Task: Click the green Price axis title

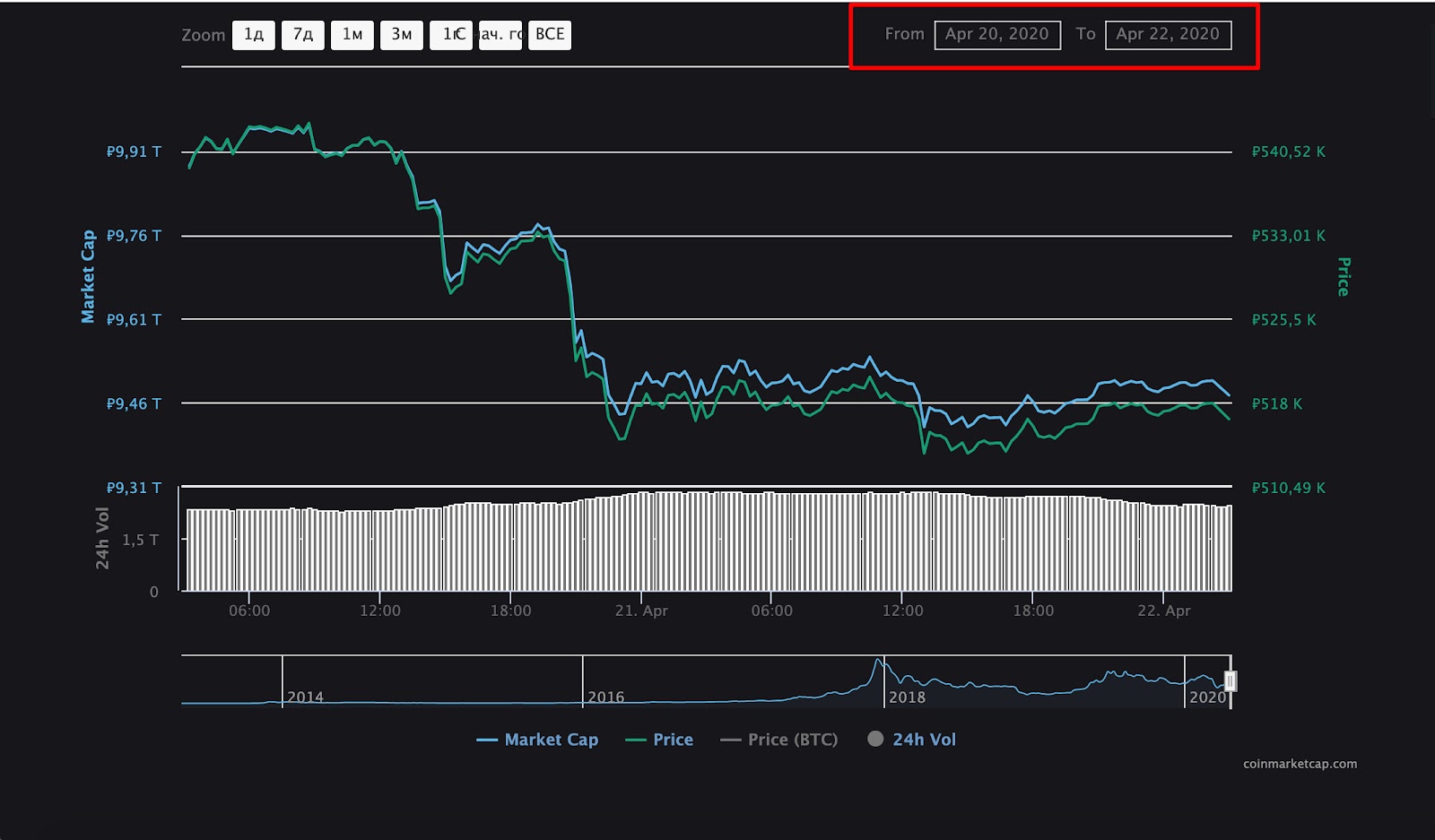Action: (1344, 277)
